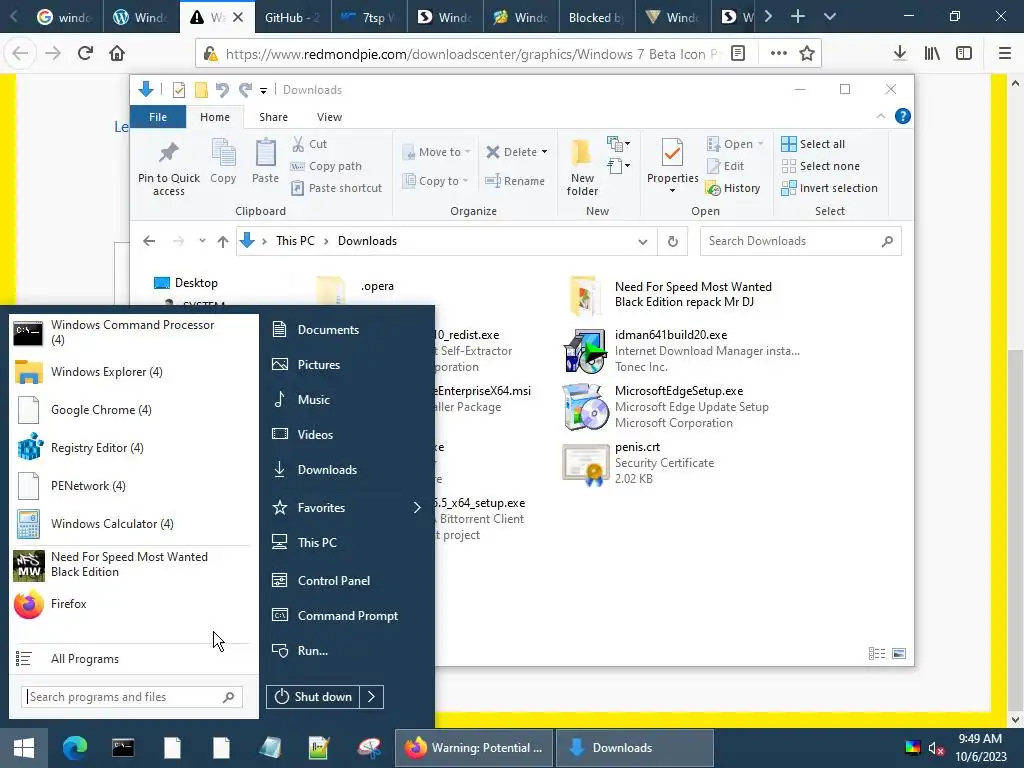The image size is (1024, 768).
Task: Expand address bar history dropdown
Action: pyautogui.click(x=643, y=242)
